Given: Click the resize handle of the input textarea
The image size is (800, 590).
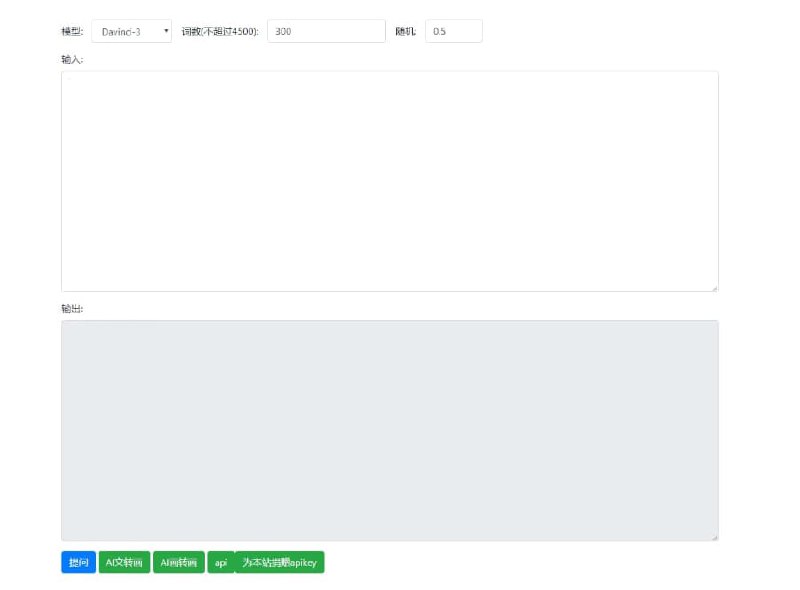Looking at the screenshot, I should [x=714, y=286].
